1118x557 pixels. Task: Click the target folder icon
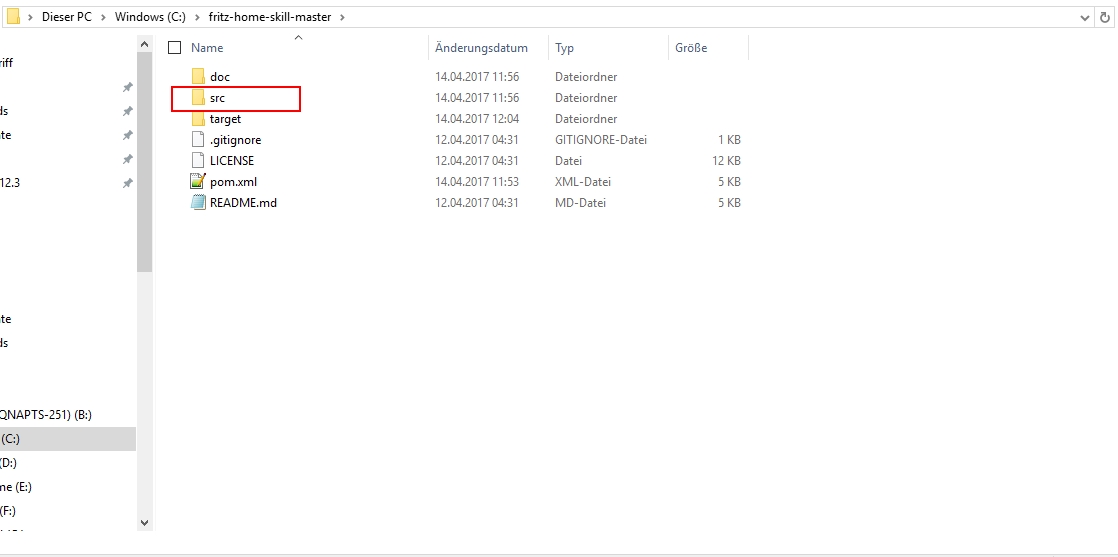point(197,119)
